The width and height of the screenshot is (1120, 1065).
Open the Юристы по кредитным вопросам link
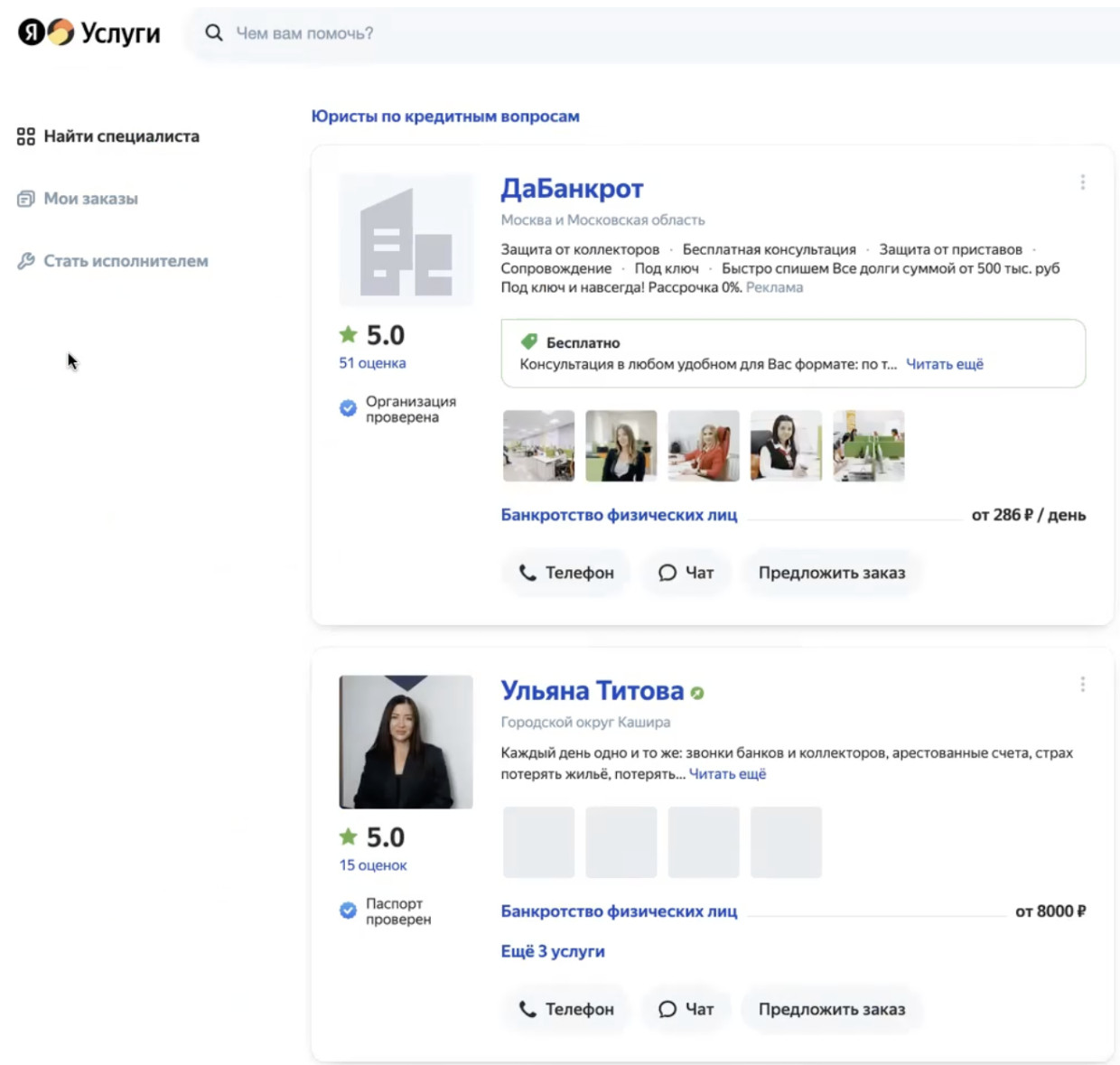(445, 117)
